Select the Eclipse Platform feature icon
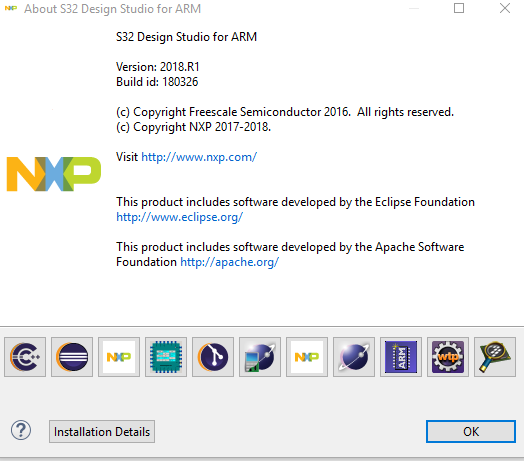Screen dimensions: 524x461 tap(72, 357)
